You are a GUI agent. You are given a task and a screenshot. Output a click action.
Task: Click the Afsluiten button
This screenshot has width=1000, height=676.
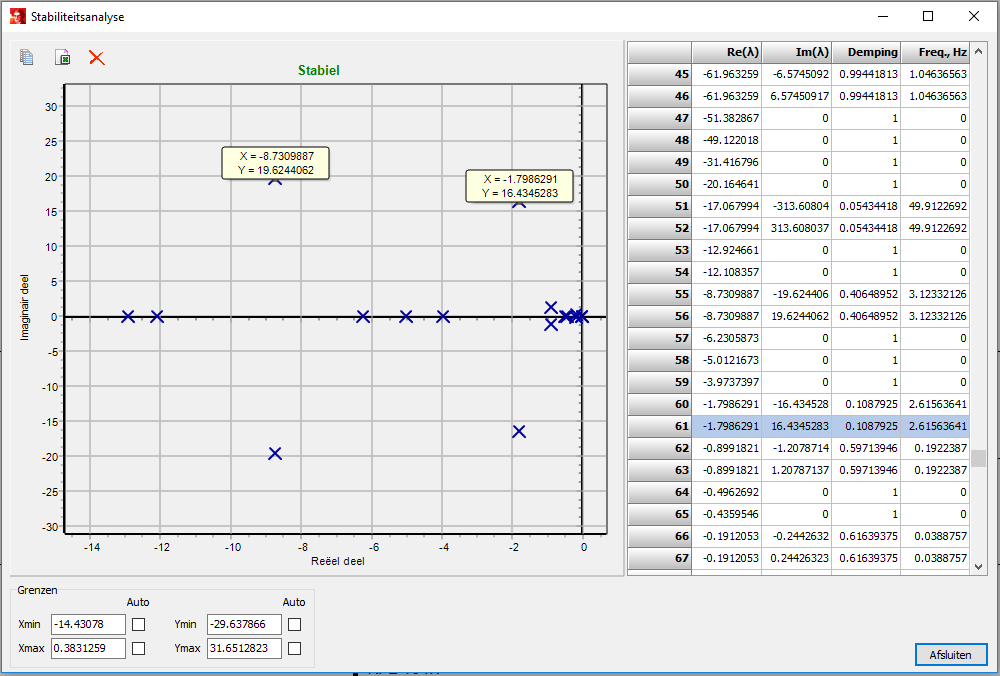pos(951,654)
